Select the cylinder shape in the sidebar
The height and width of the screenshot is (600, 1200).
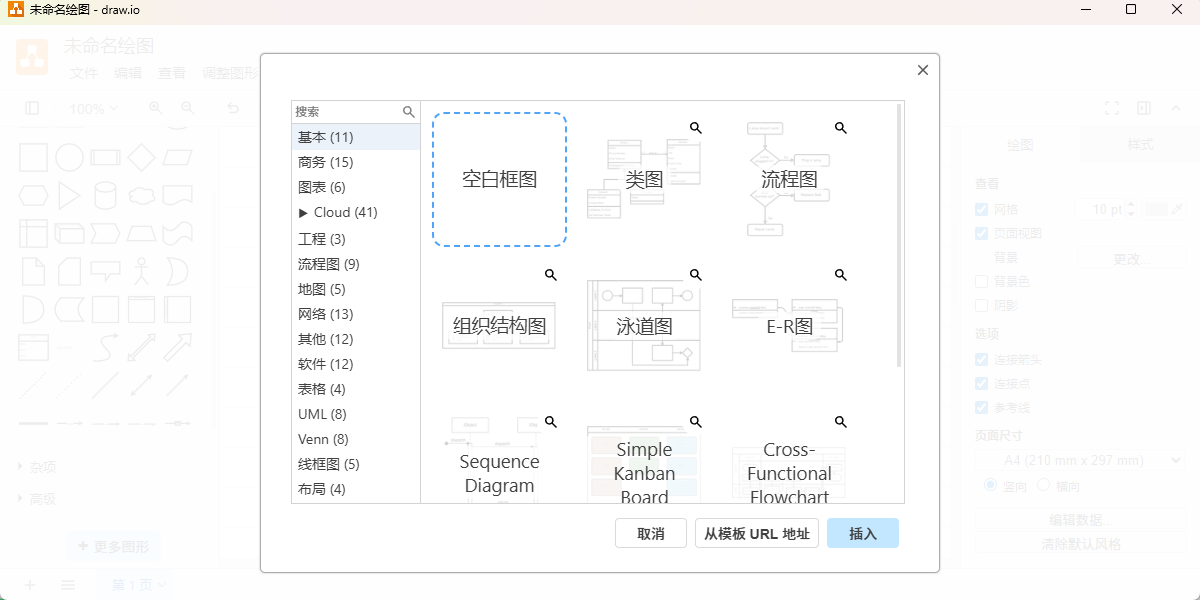105,195
